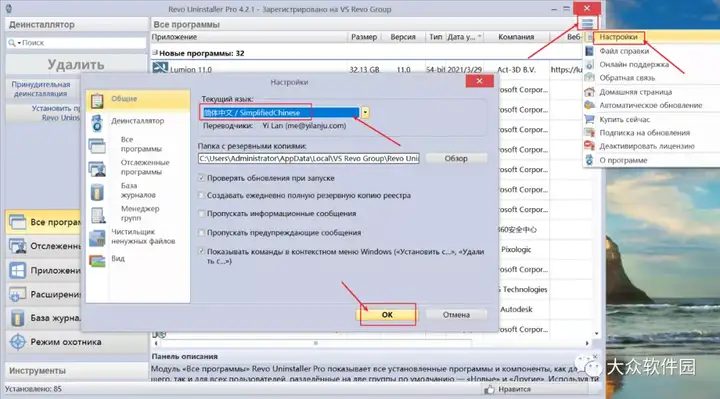720x399 pixels.
Task: Click Обзор to browse backup folder
Action: (x=456, y=158)
